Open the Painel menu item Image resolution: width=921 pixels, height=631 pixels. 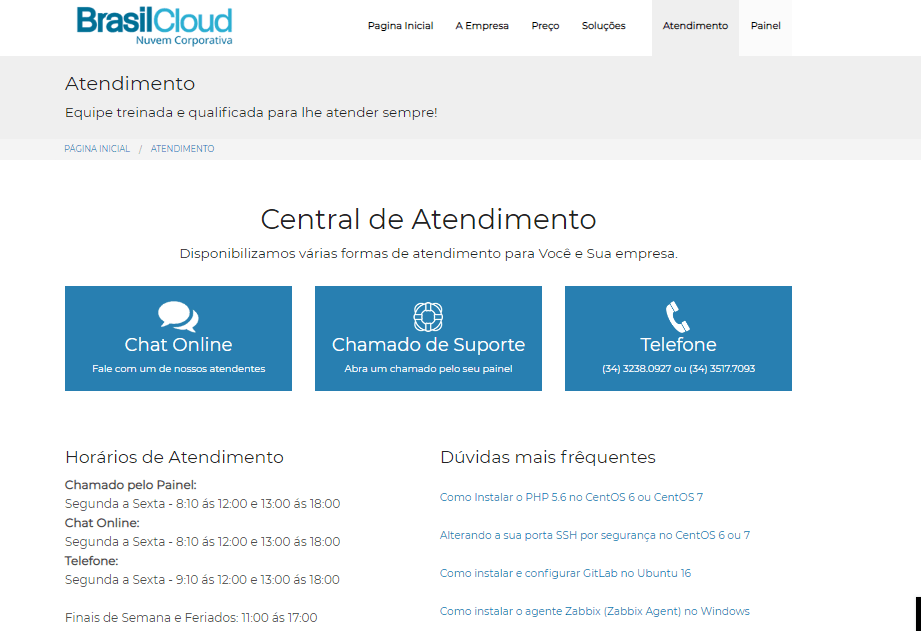coord(765,26)
